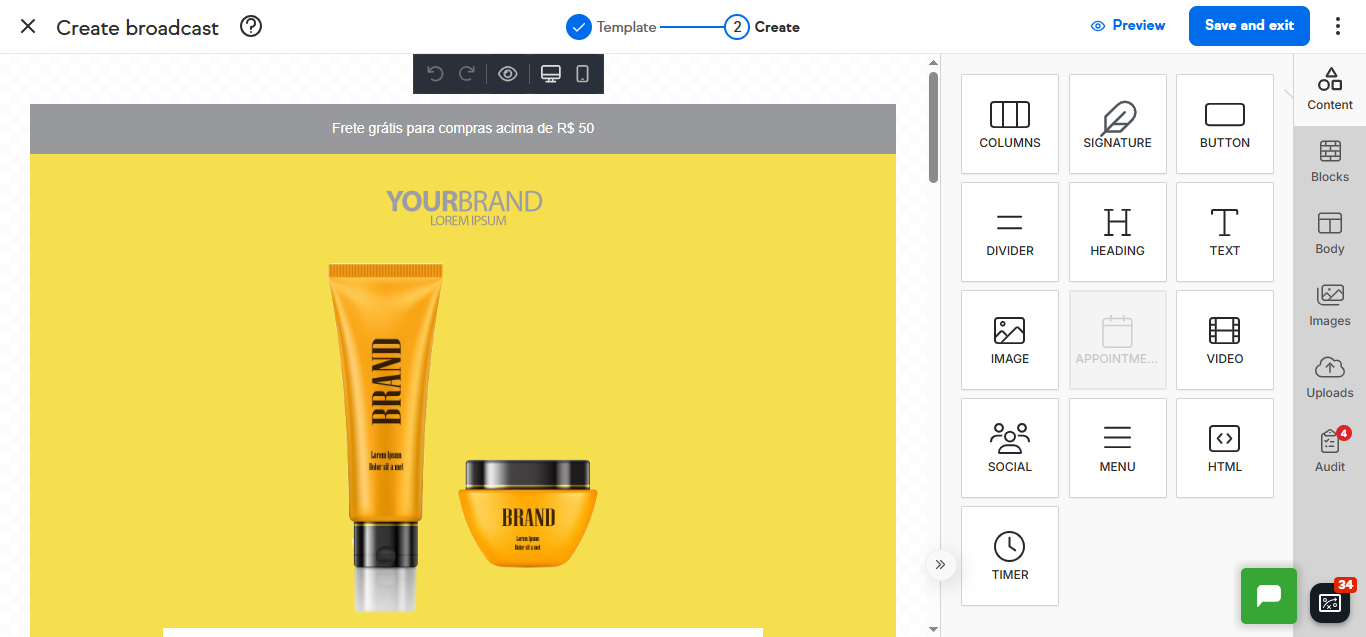The height and width of the screenshot is (637, 1366).
Task: Open the Blocks panel
Action: tap(1329, 162)
